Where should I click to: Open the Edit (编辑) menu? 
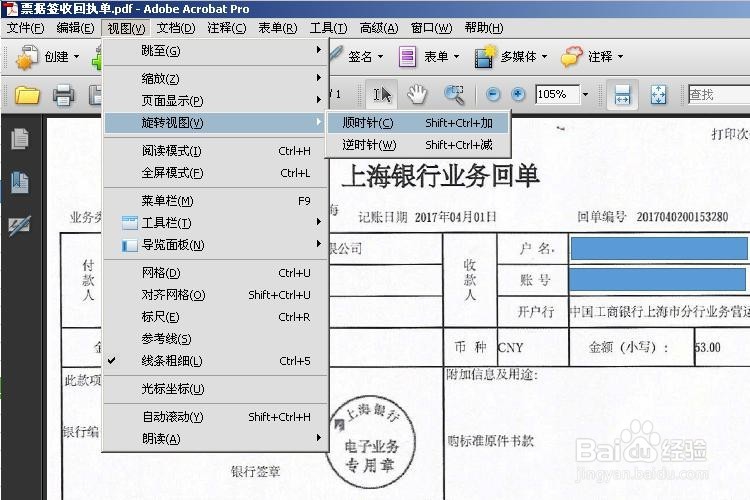click(75, 28)
